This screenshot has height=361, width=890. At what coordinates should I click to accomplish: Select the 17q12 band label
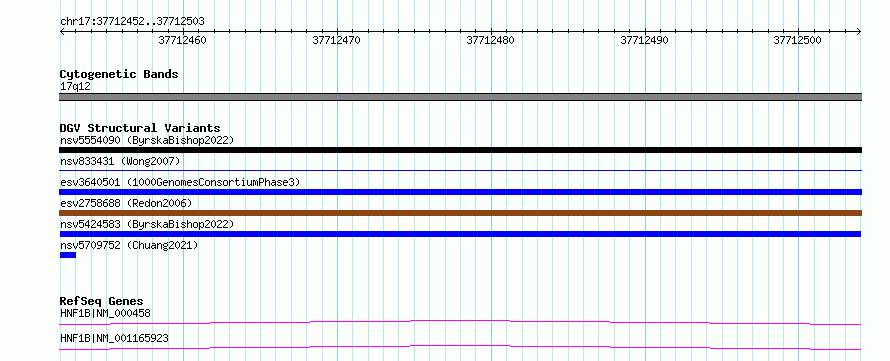pyautogui.click(x=75, y=87)
